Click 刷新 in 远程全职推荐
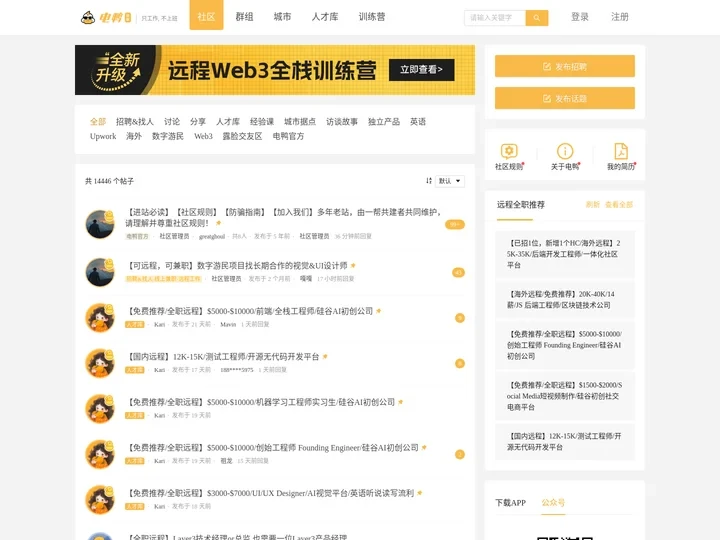The width and height of the screenshot is (720, 540). (x=593, y=205)
